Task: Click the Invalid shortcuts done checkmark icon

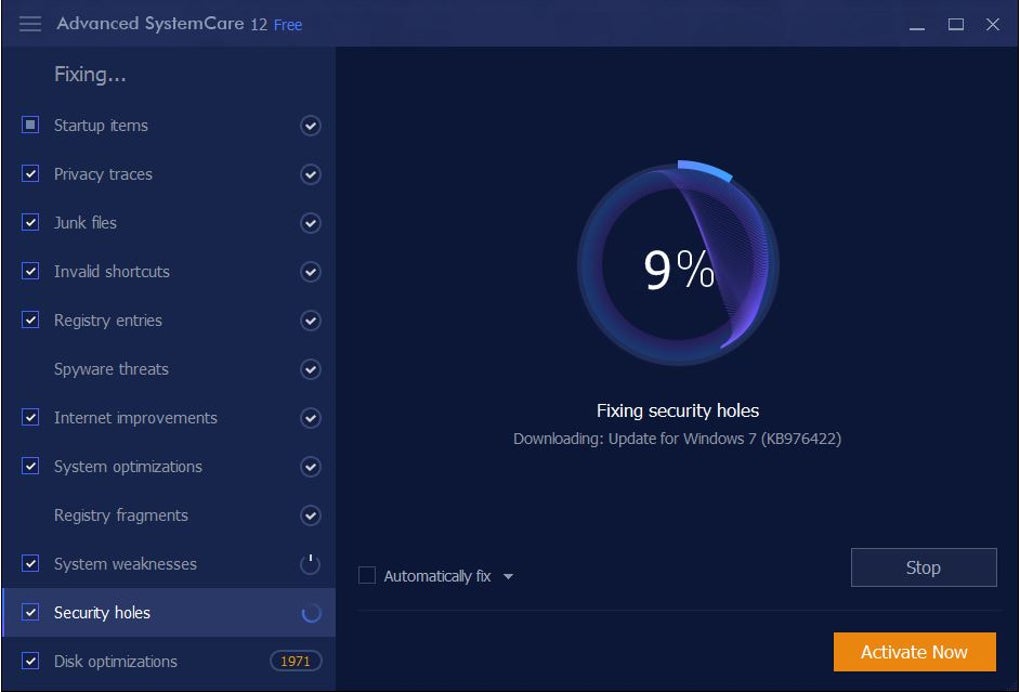Action: pos(310,272)
